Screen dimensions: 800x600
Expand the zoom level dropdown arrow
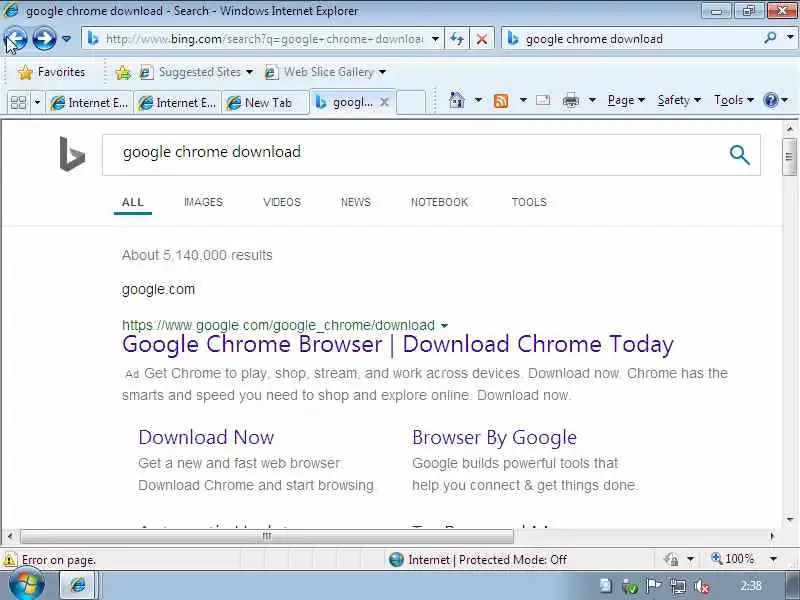coord(773,559)
